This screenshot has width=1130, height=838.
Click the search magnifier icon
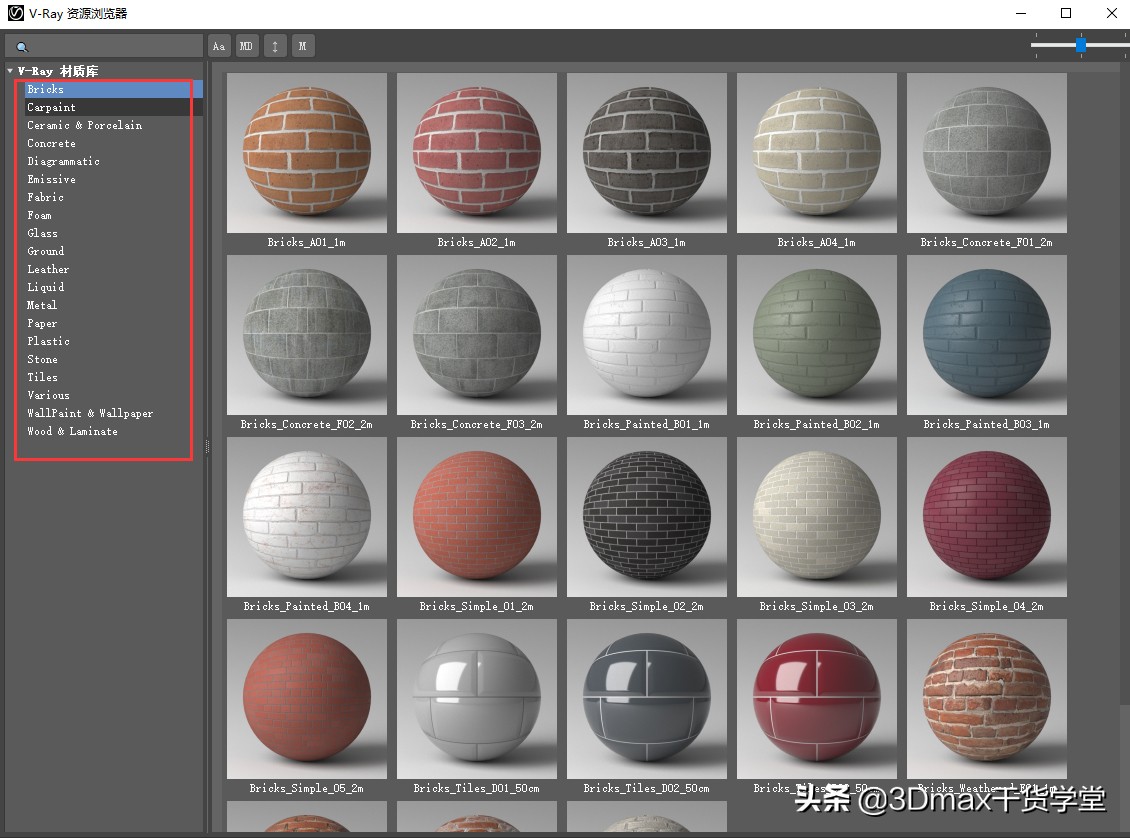click(x=22, y=45)
